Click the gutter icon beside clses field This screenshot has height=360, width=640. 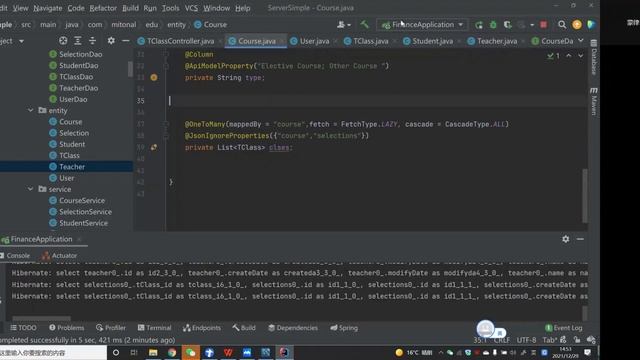click(x=154, y=147)
